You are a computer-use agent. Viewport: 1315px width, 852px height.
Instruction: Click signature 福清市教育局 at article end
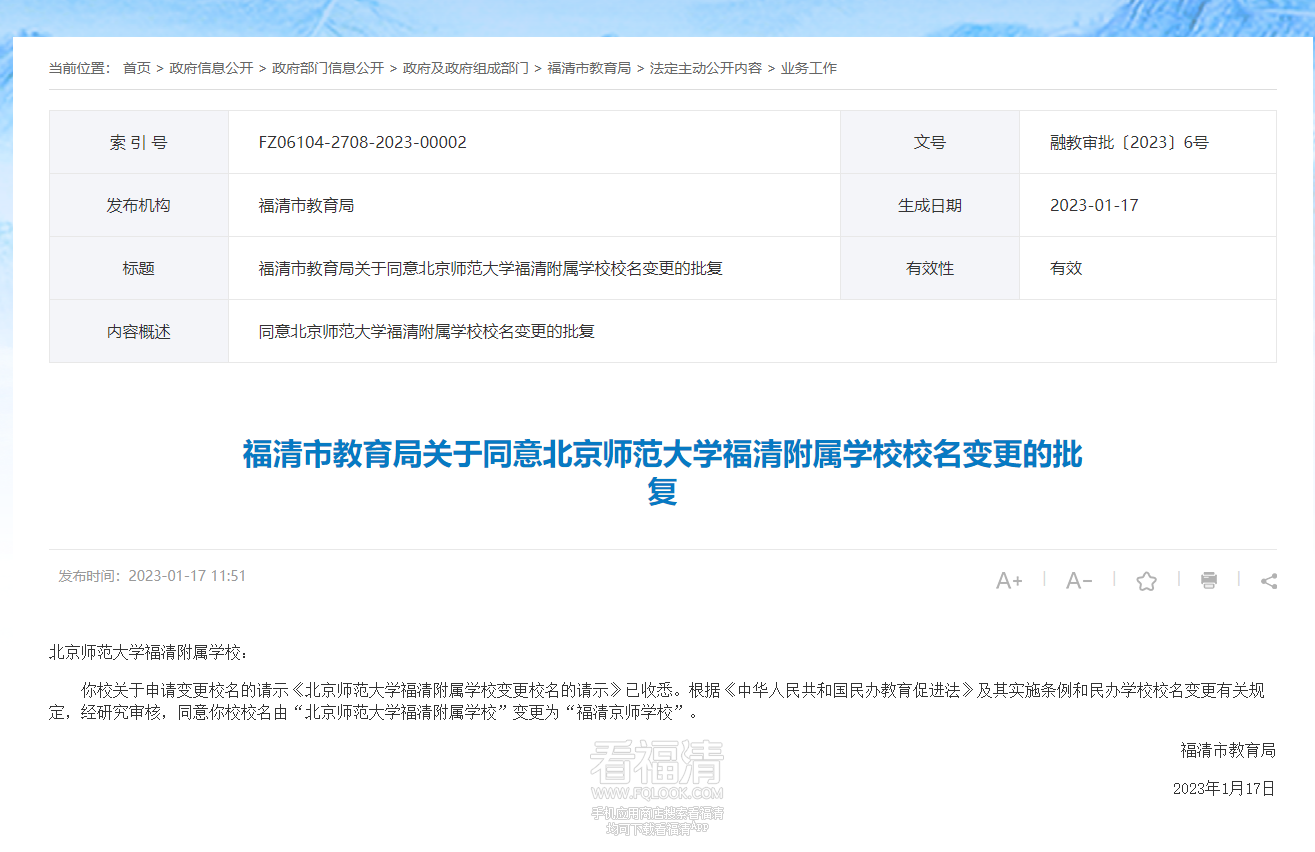coord(1228,750)
